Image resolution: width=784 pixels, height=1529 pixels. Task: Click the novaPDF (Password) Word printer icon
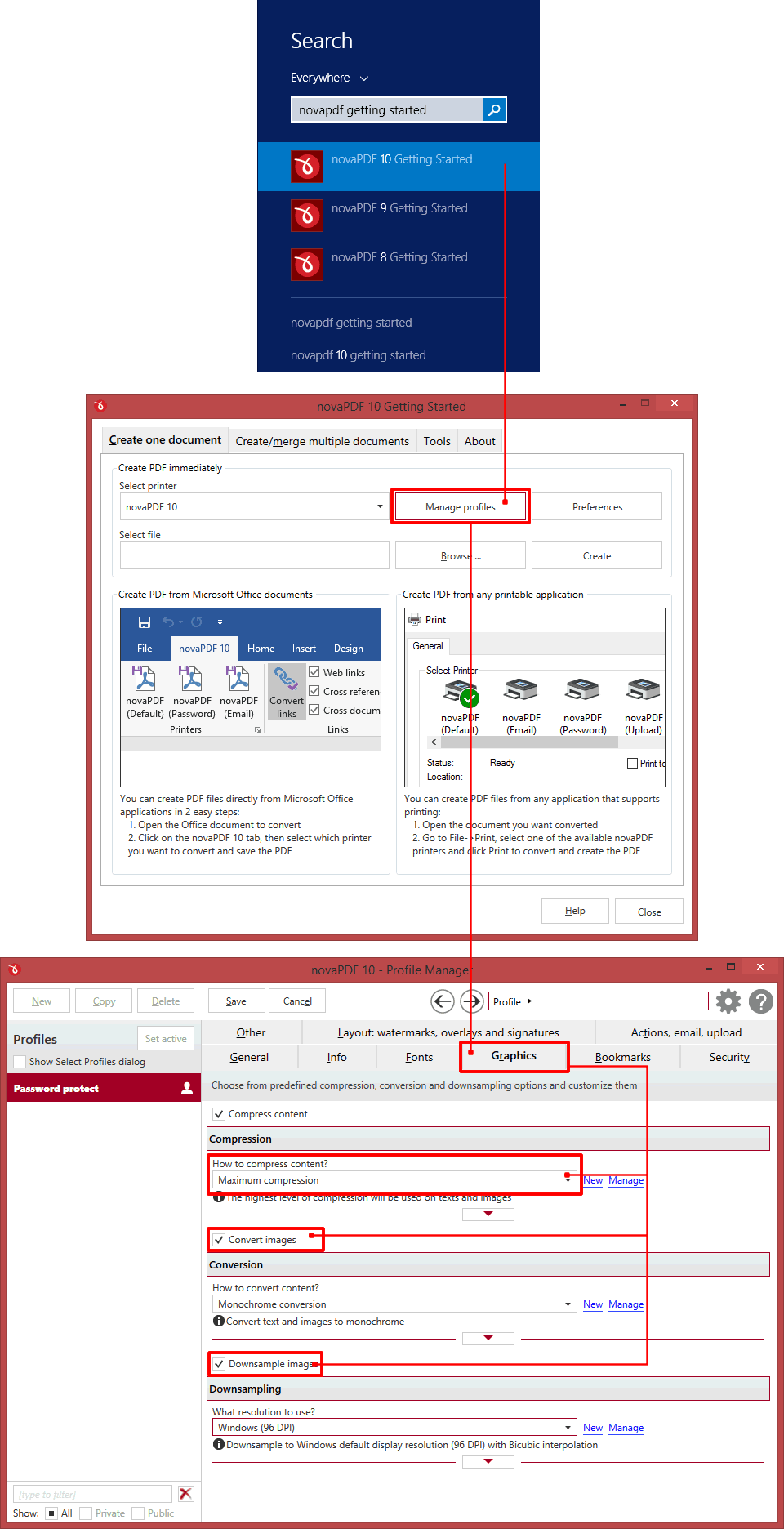click(191, 679)
